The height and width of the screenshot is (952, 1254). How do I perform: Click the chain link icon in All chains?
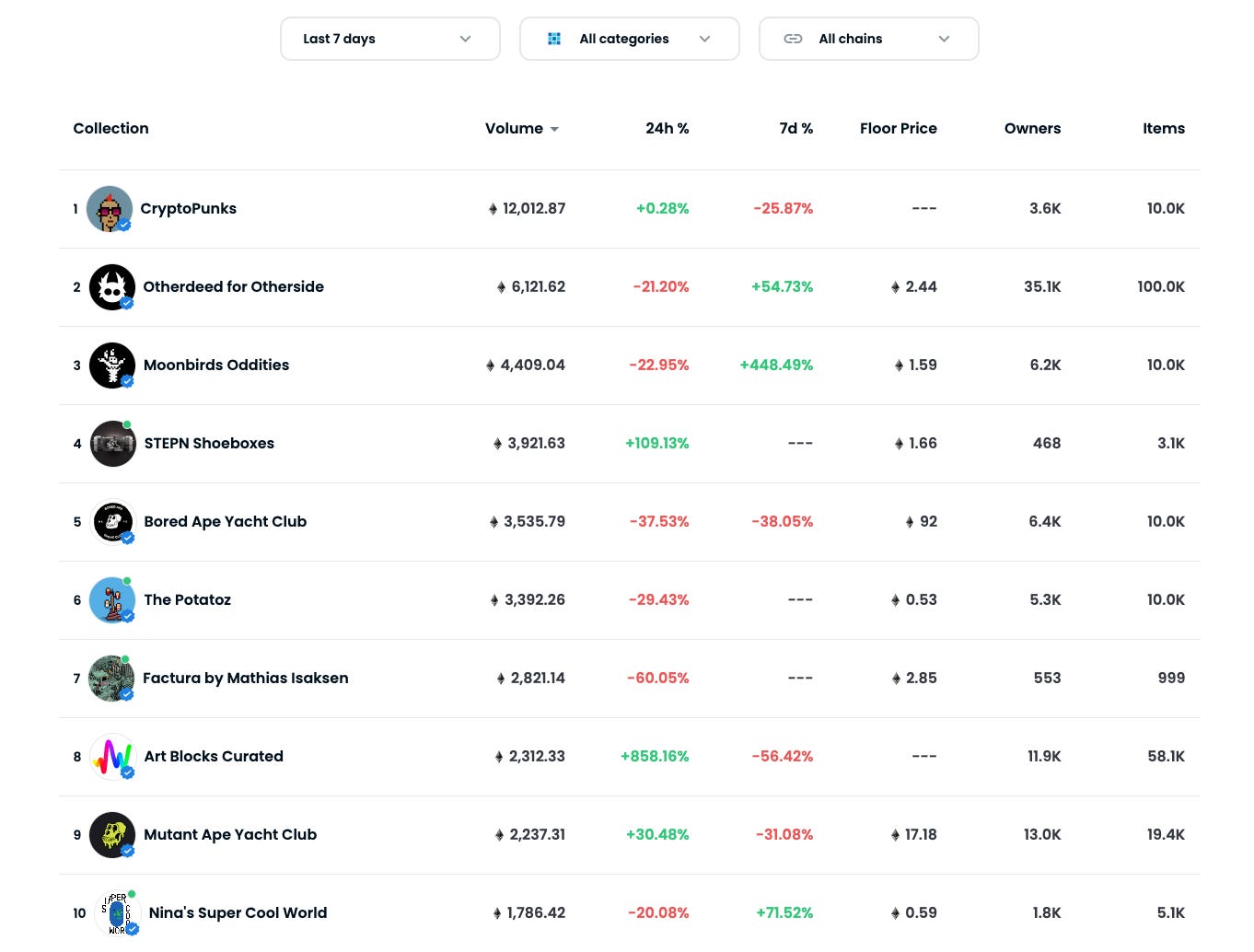793,39
